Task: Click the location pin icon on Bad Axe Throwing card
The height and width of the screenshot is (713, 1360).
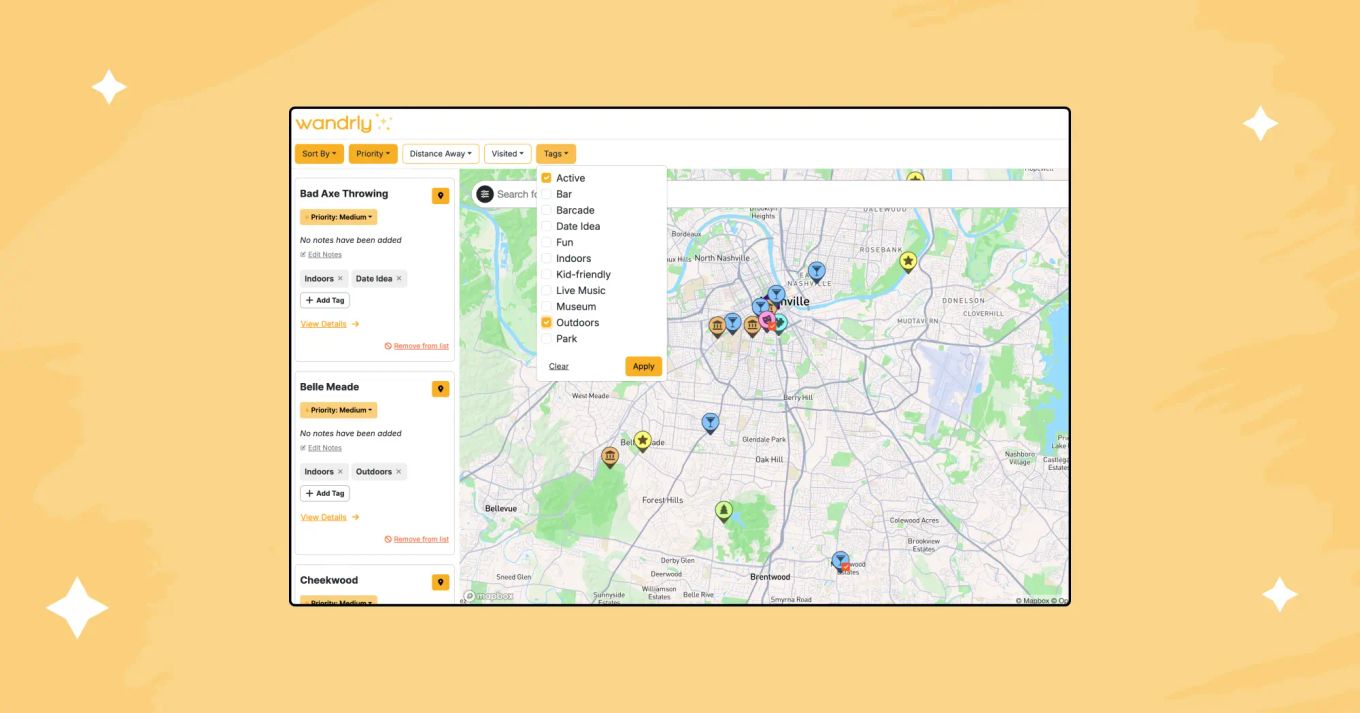Action: pos(440,196)
